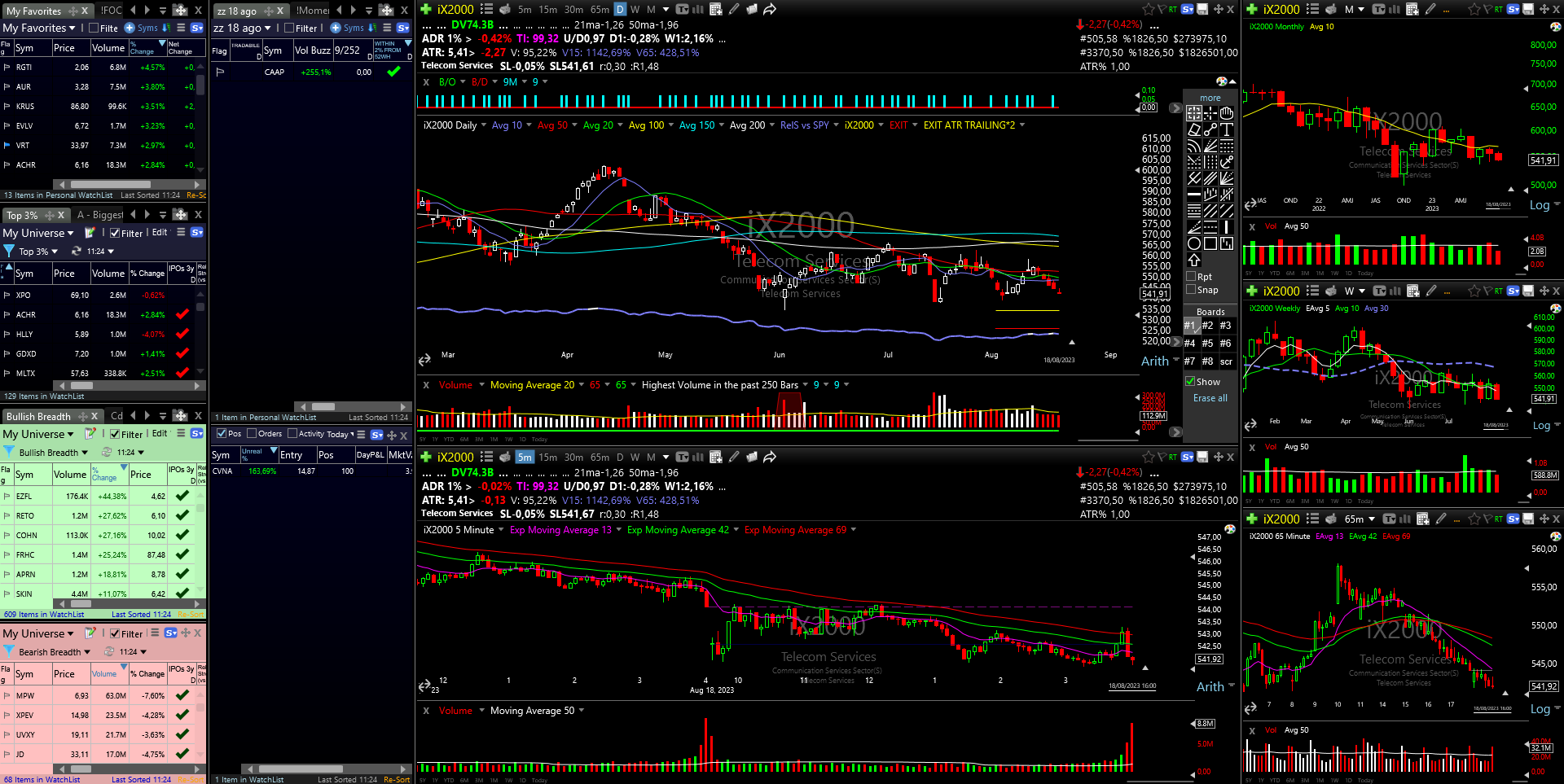Image resolution: width=1564 pixels, height=784 pixels.
Task: Click the color palette icon above drawing tools
Action: (x=1221, y=81)
